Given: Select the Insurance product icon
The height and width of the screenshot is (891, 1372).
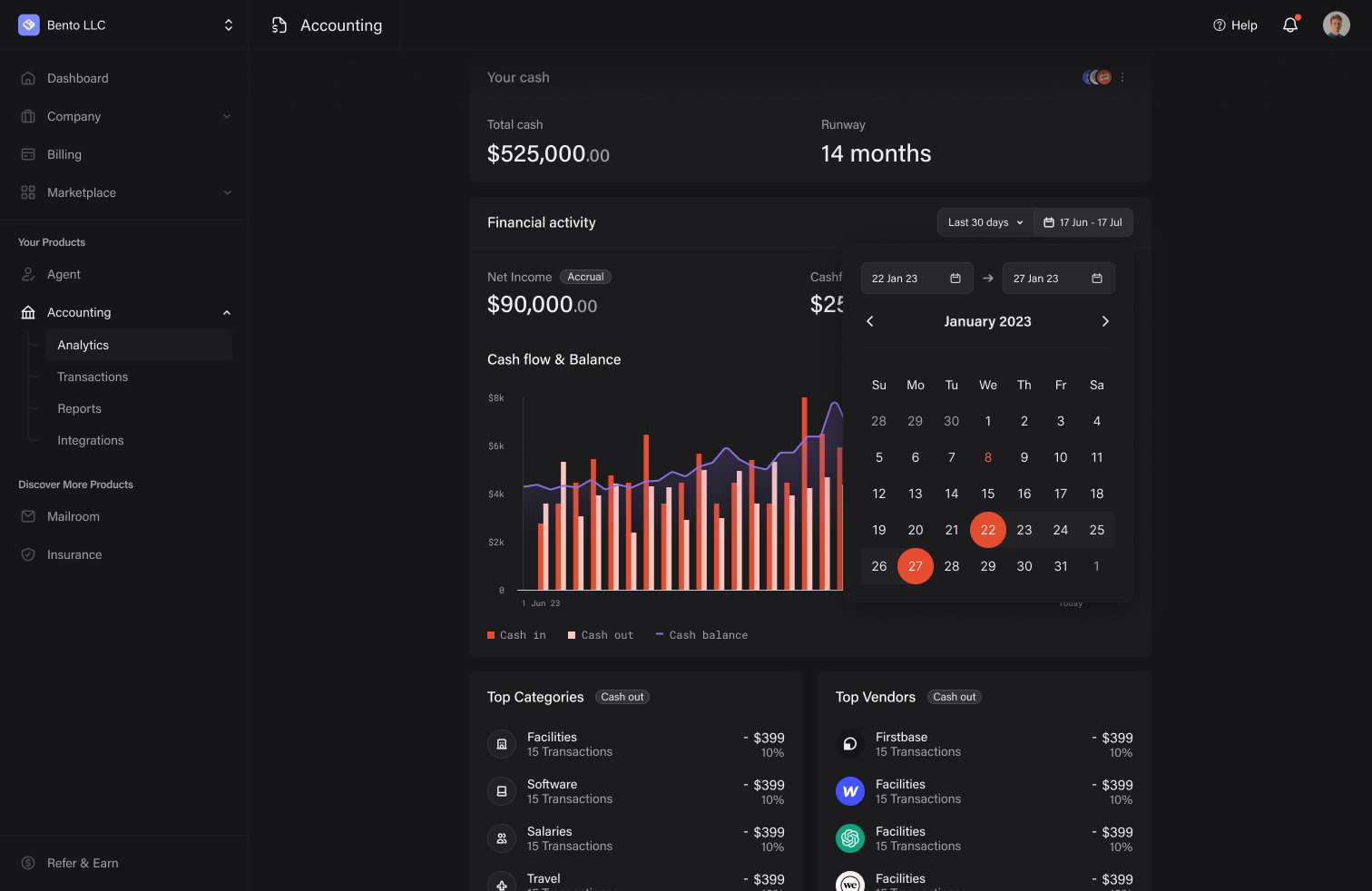Looking at the screenshot, I should pyautogui.click(x=28, y=554).
